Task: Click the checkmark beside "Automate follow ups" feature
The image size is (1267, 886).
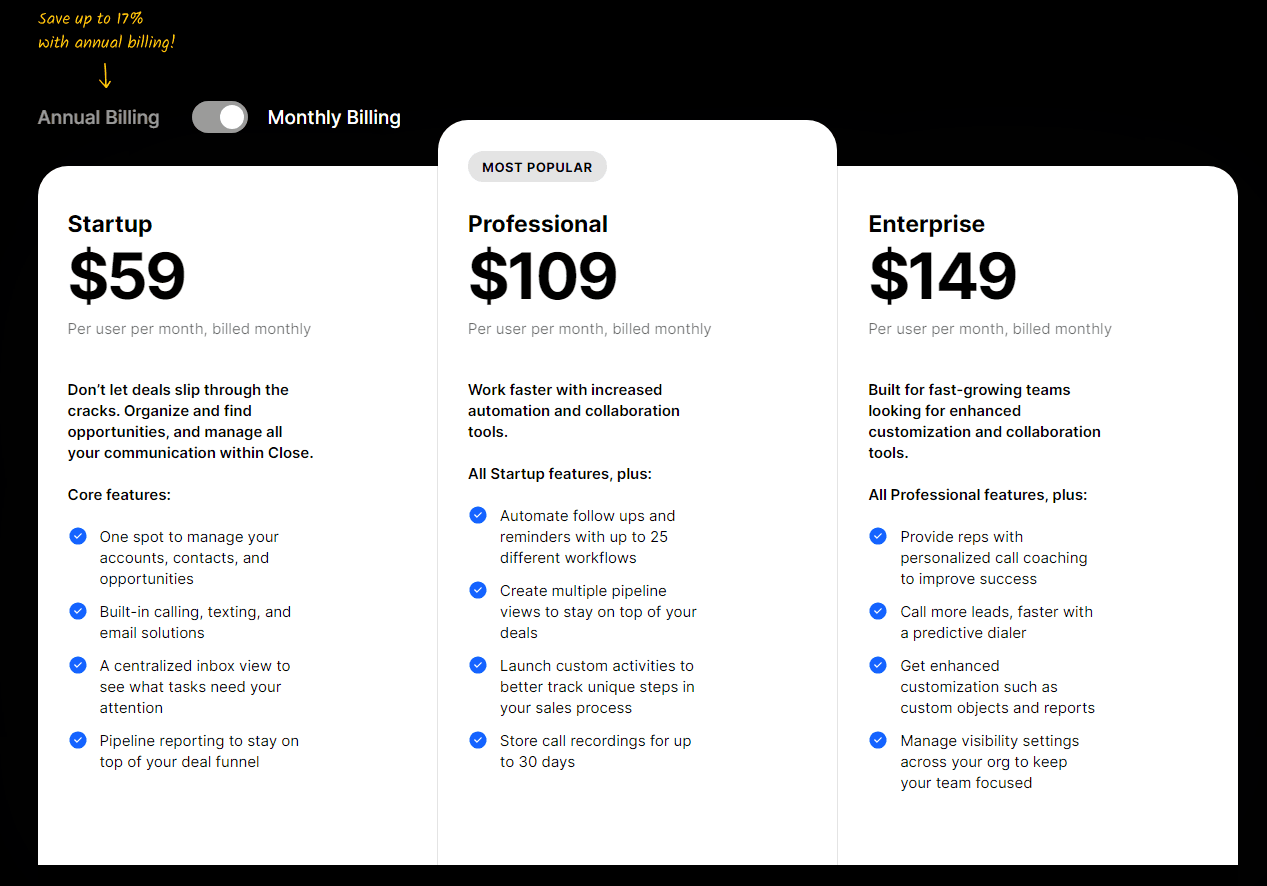Action: (478, 515)
